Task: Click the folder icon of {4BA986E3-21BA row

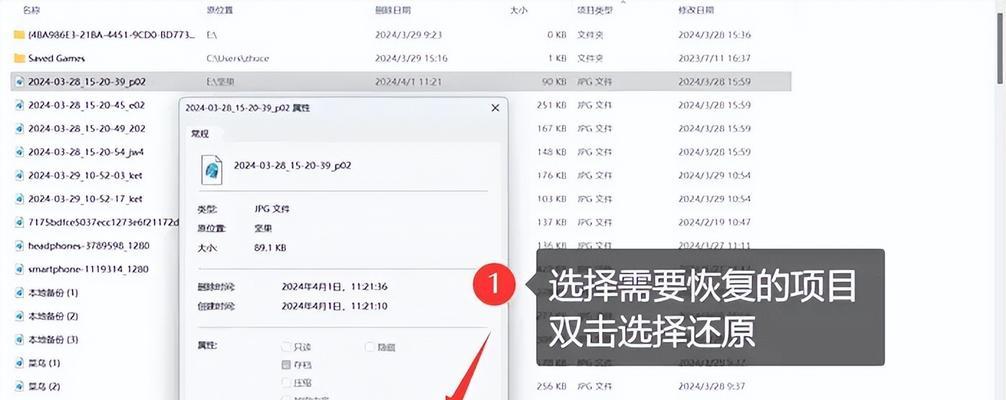Action: 19,35
